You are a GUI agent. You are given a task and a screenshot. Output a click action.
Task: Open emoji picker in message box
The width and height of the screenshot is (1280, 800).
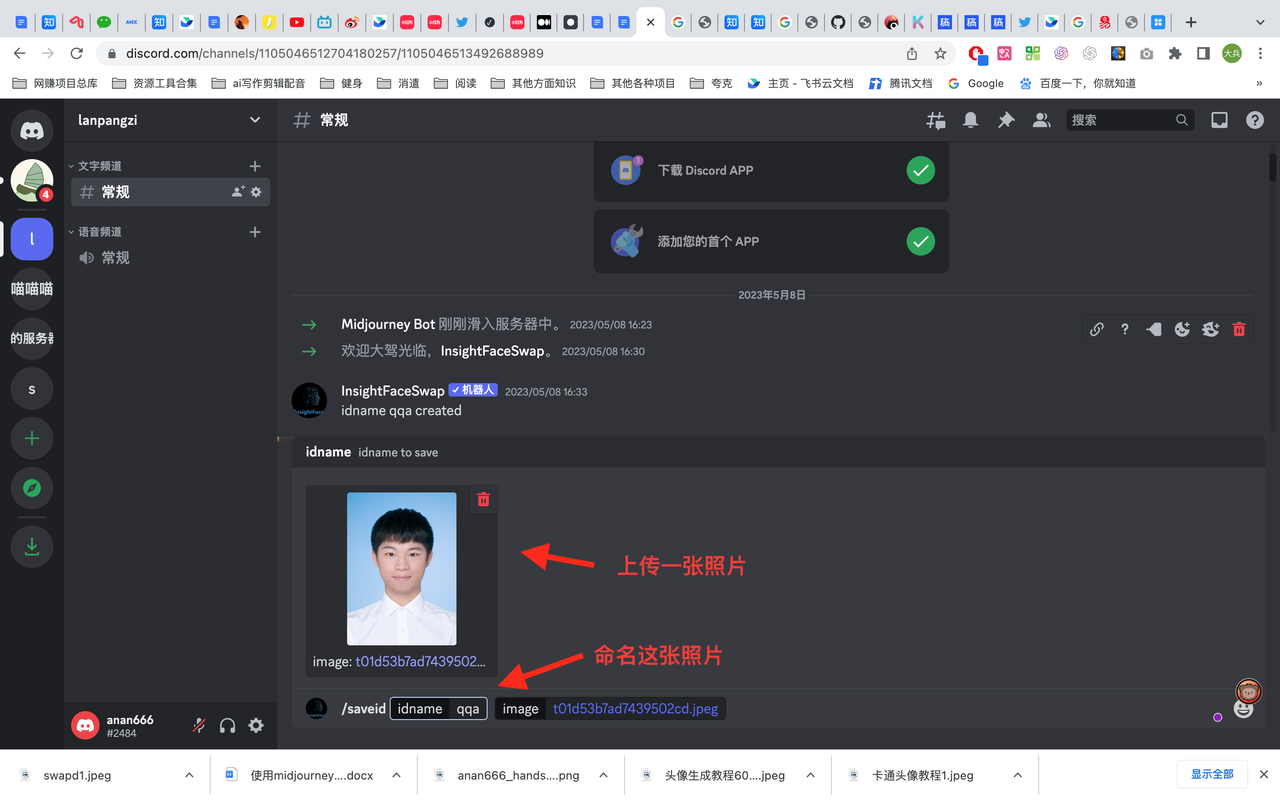(1243, 709)
